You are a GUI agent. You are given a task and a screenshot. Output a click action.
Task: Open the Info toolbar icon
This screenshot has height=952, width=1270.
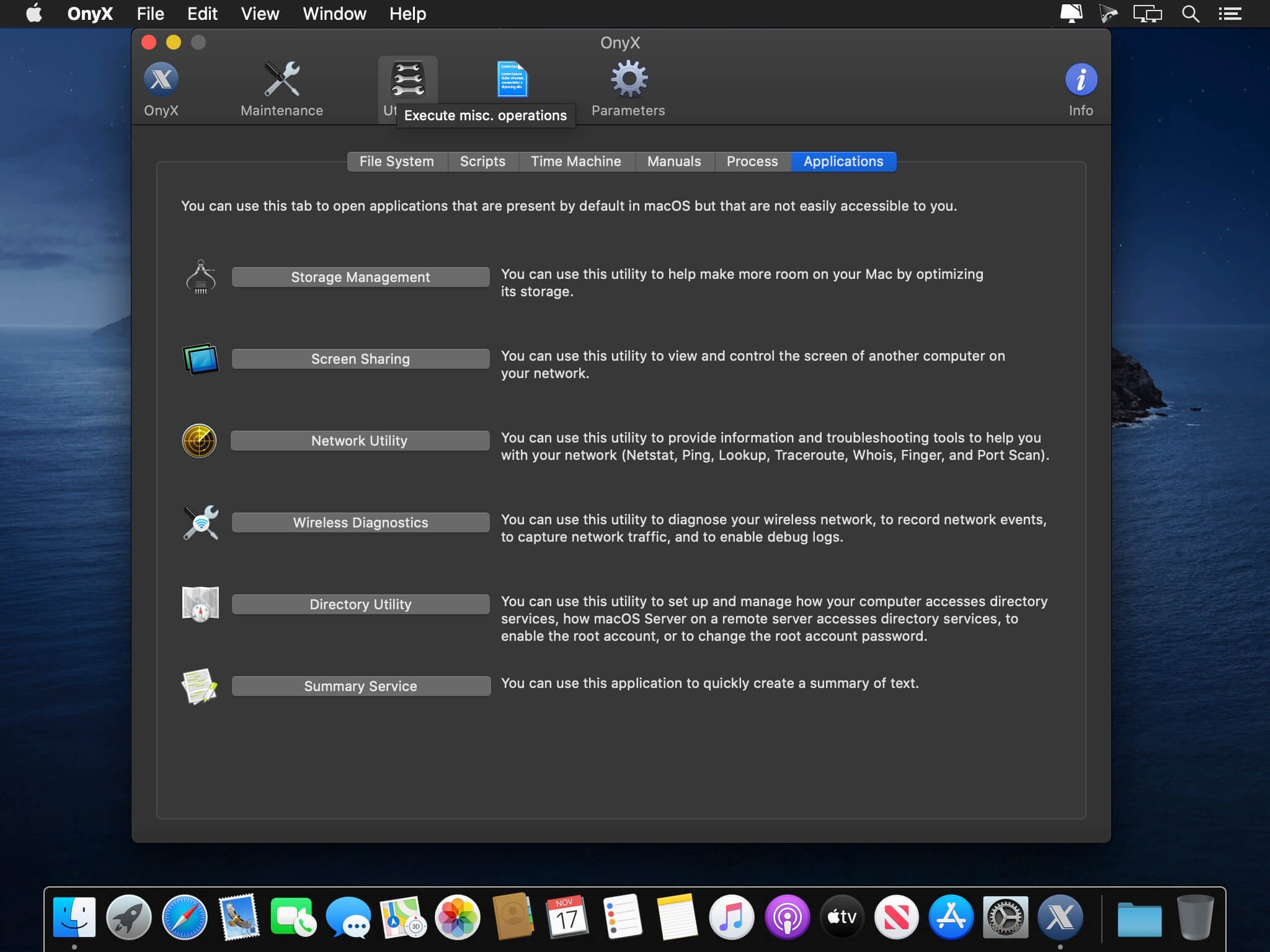(1081, 79)
